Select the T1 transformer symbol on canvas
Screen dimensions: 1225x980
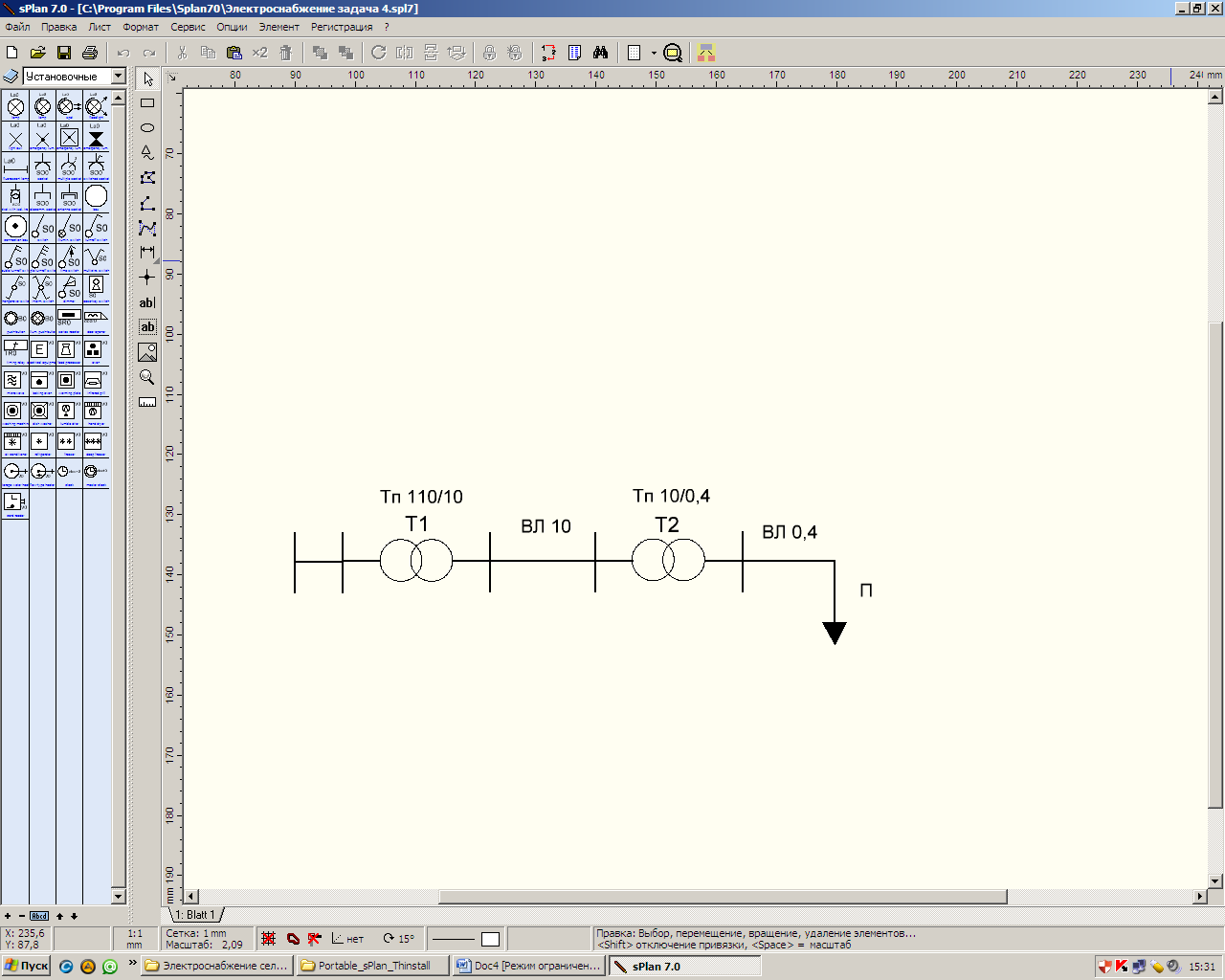(416, 561)
